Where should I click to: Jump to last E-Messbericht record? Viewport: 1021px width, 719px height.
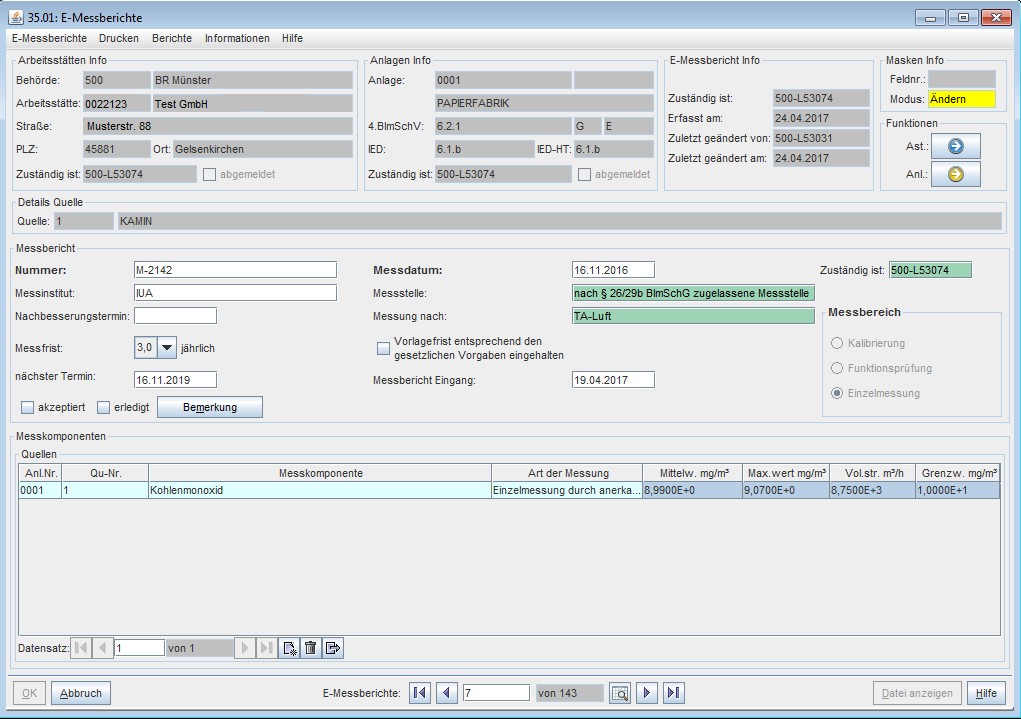(673, 693)
